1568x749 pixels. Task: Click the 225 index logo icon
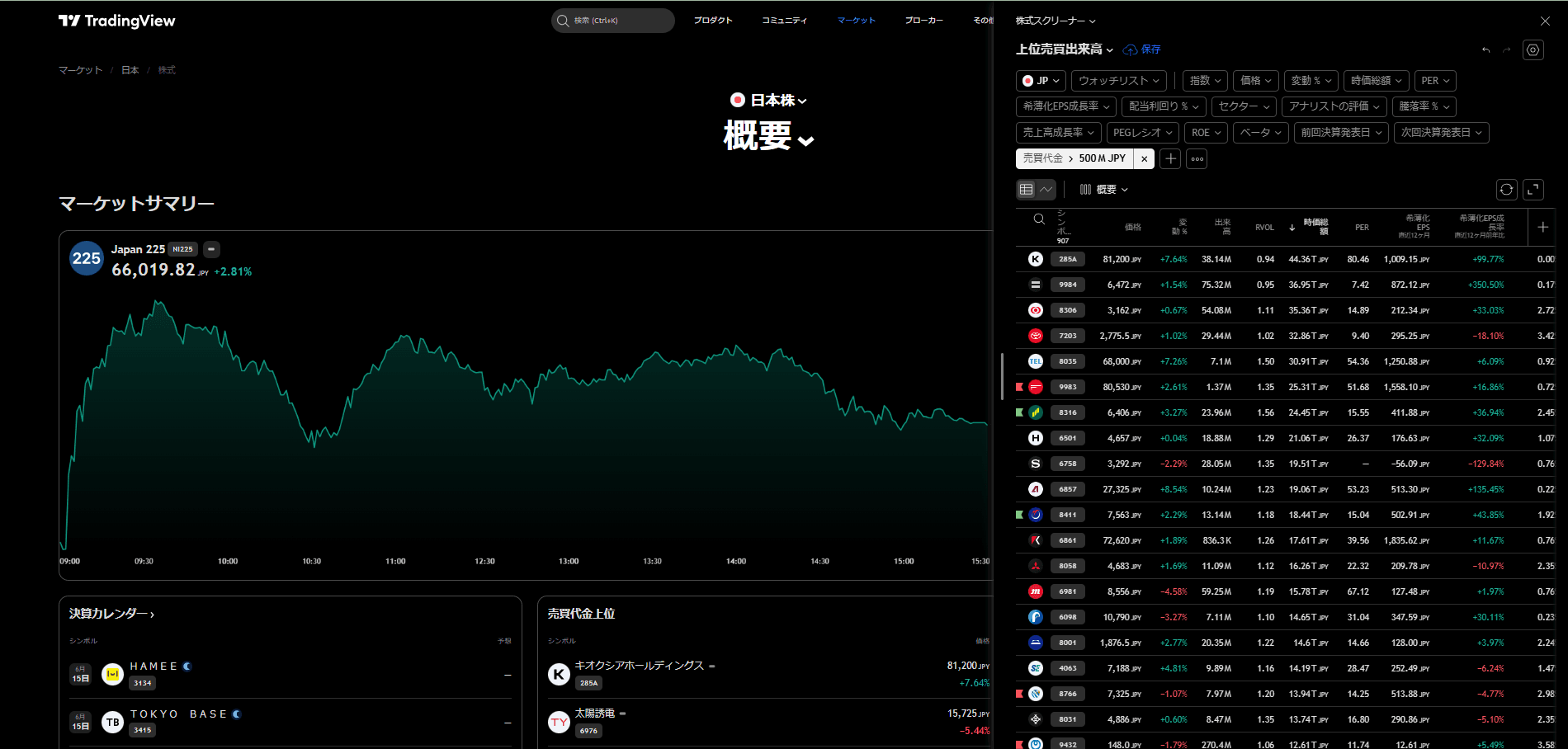pyautogui.click(x=87, y=258)
